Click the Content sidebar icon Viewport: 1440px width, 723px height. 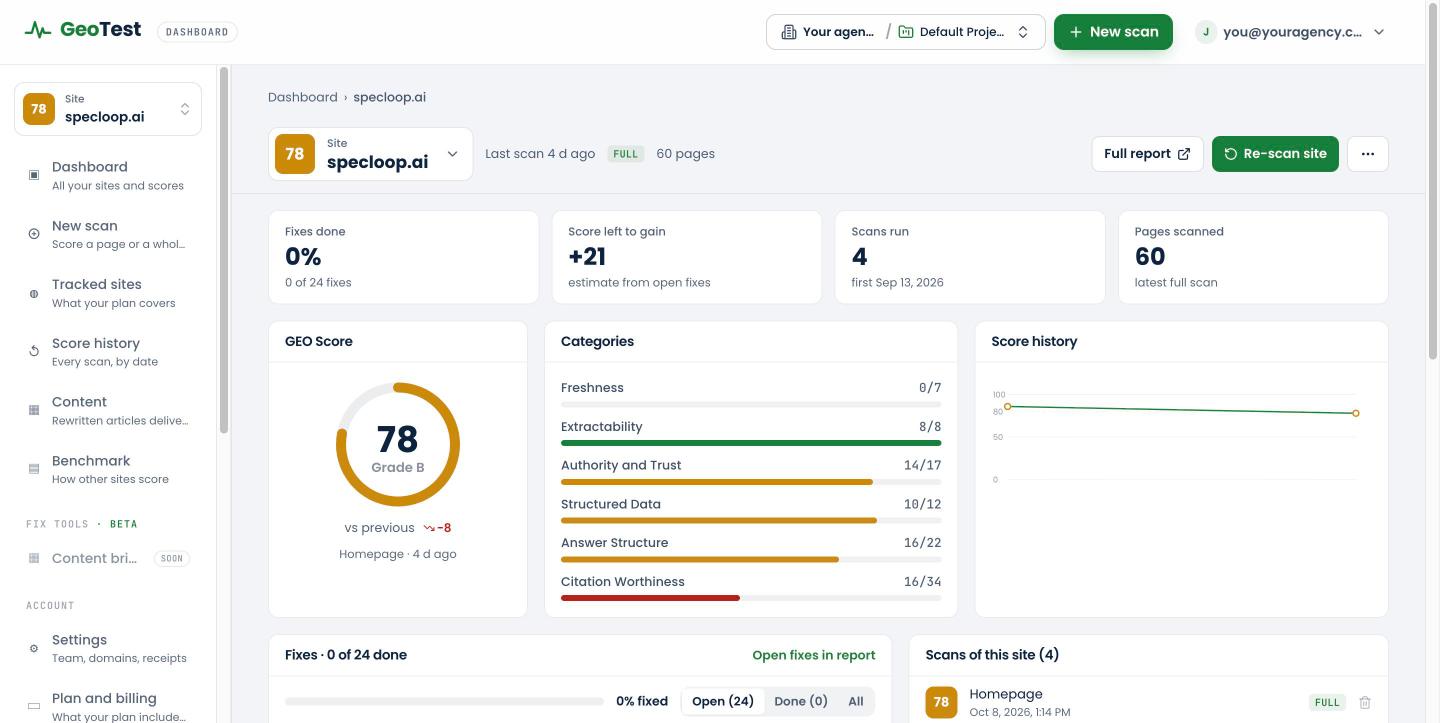coord(34,410)
